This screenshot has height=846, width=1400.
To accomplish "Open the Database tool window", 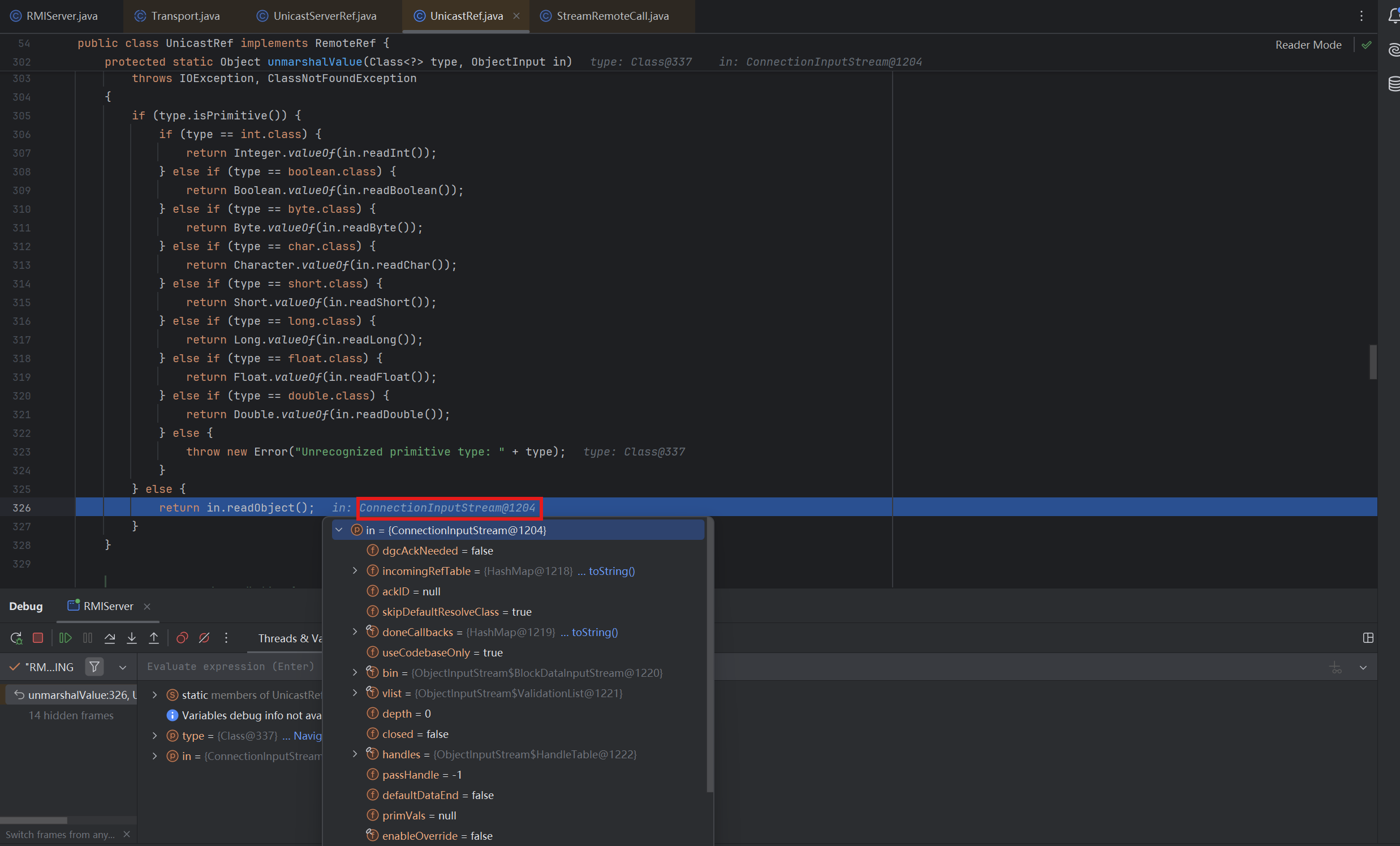I will (1394, 84).
